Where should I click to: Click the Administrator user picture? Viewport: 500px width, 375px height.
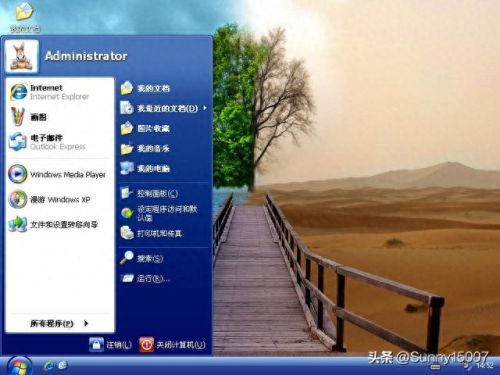tap(22, 57)
